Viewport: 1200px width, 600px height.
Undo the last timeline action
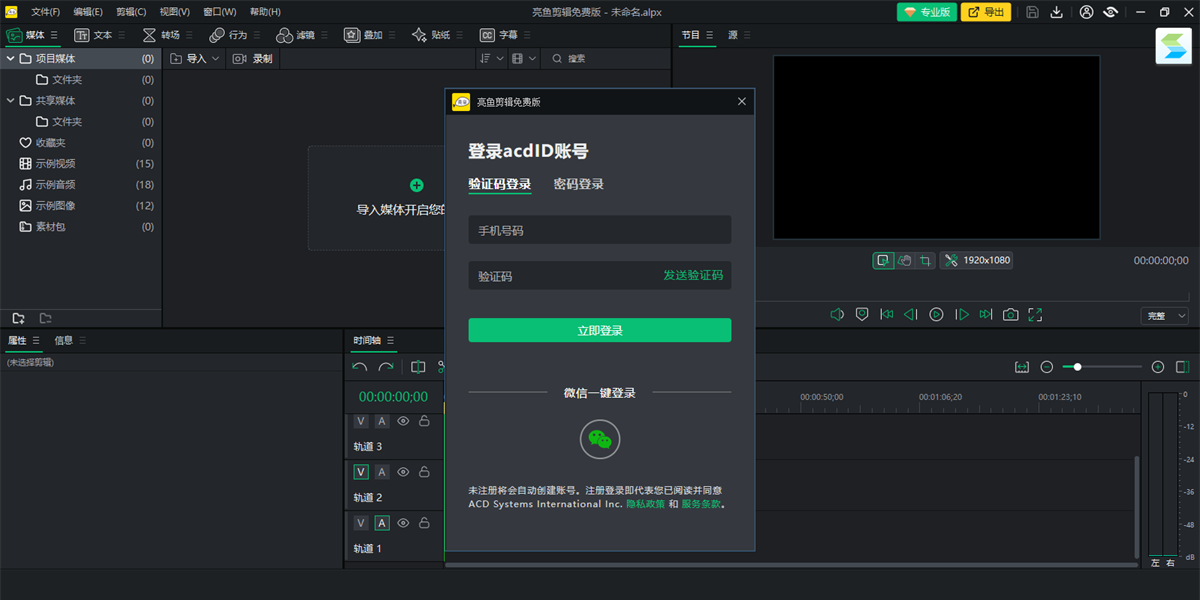(360, 367)
